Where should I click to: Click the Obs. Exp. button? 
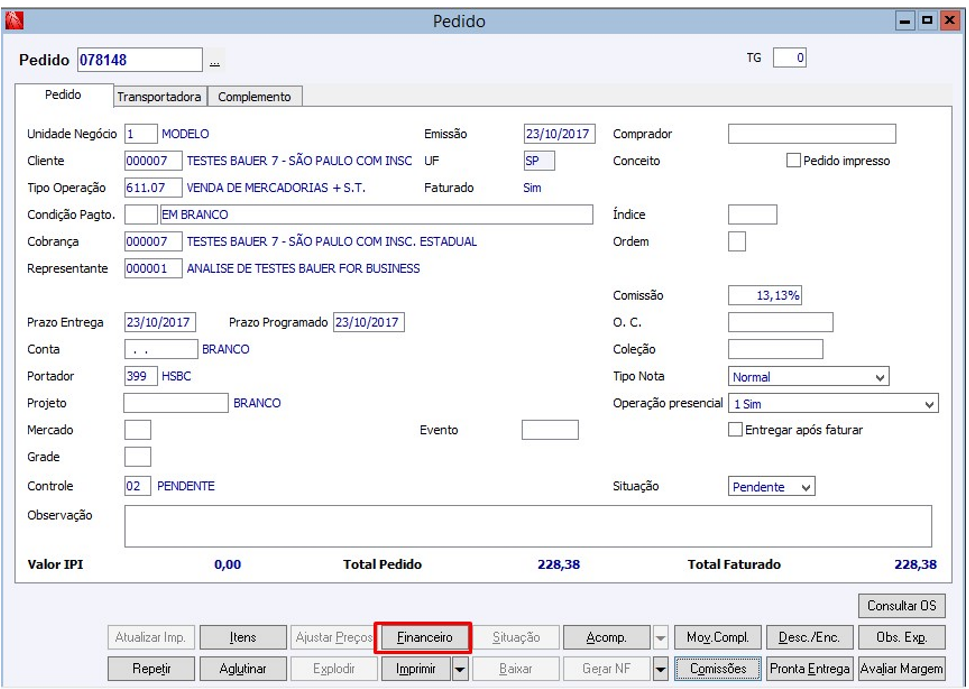(902, 637)
